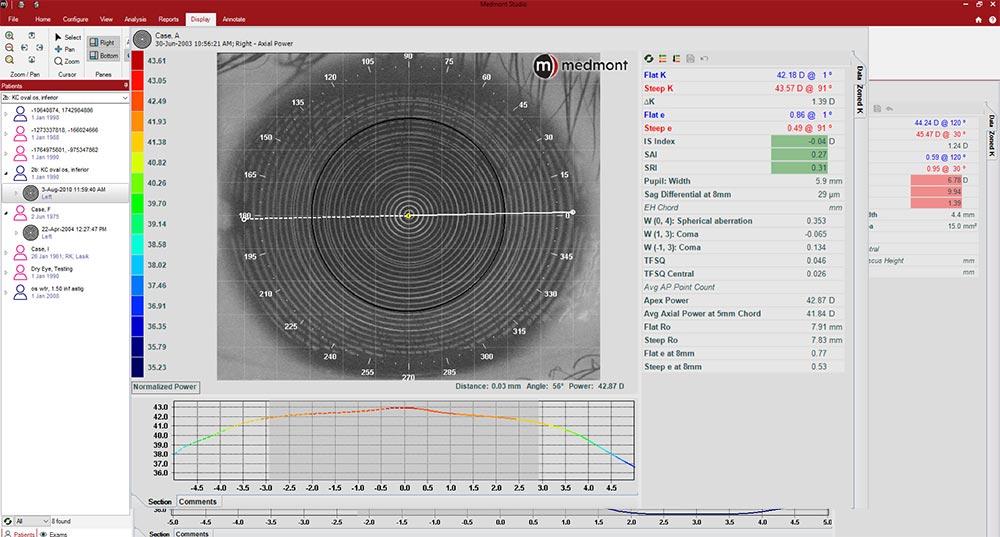This screenshot has width=1000, height=537.
Task: Expand patient -1764975601, -975347862
Action: click(x=6, y=154)
